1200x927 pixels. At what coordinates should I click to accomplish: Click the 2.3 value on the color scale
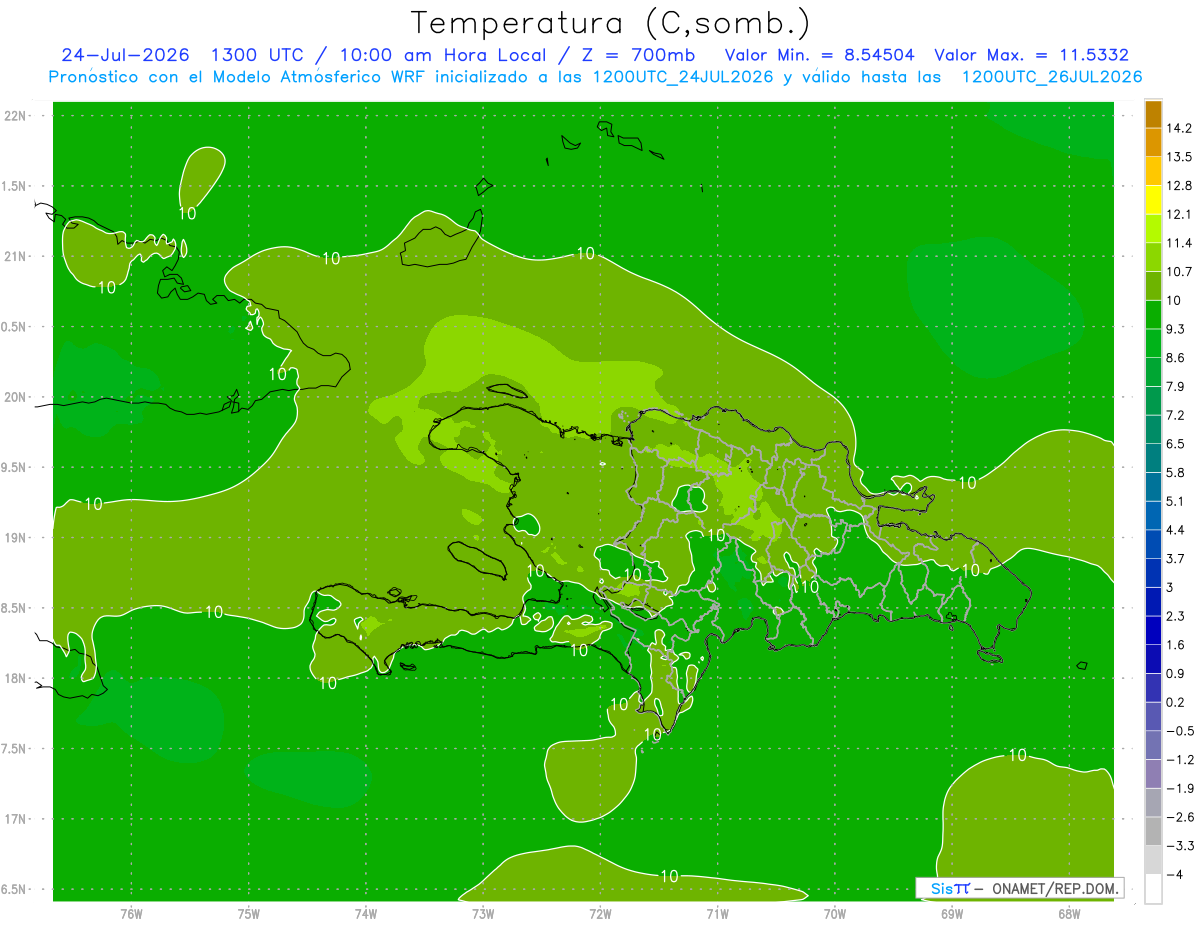coord(1176,616)
